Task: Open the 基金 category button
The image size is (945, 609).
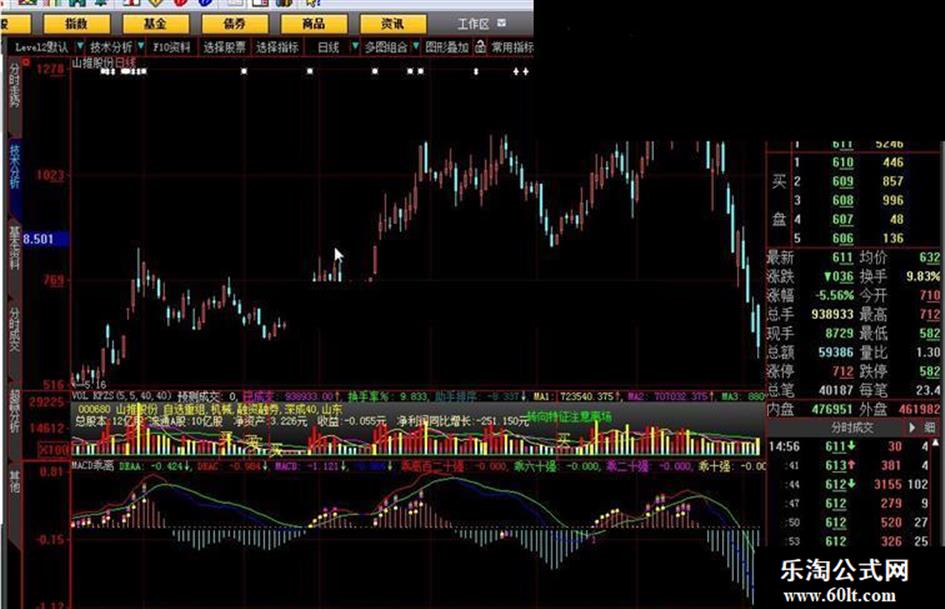Action: [x=155, y=24]
